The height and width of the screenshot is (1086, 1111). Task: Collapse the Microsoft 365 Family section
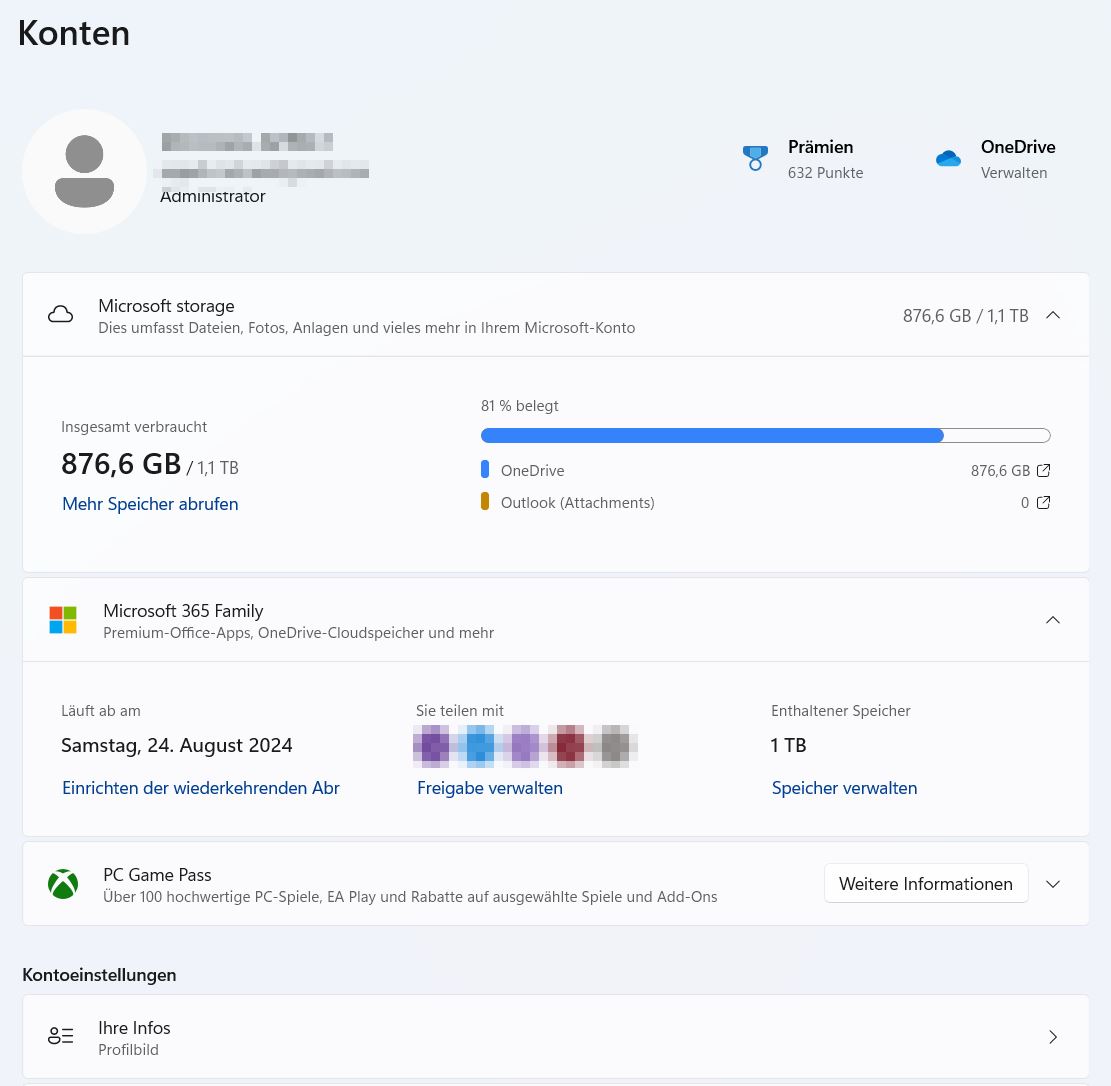(x=1052, y=620)
